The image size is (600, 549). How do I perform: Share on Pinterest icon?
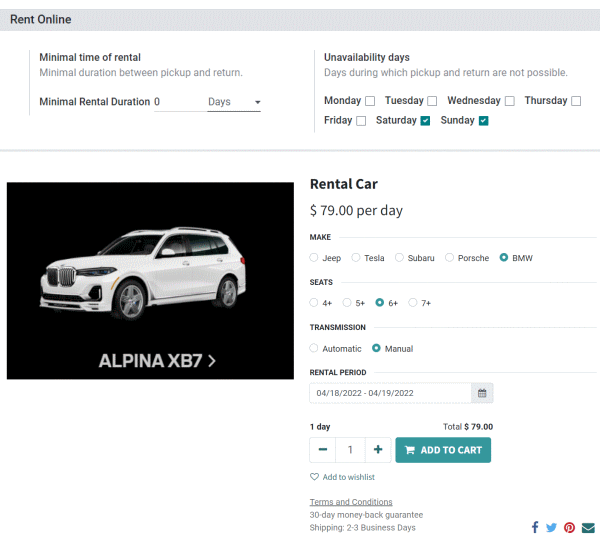569,528
